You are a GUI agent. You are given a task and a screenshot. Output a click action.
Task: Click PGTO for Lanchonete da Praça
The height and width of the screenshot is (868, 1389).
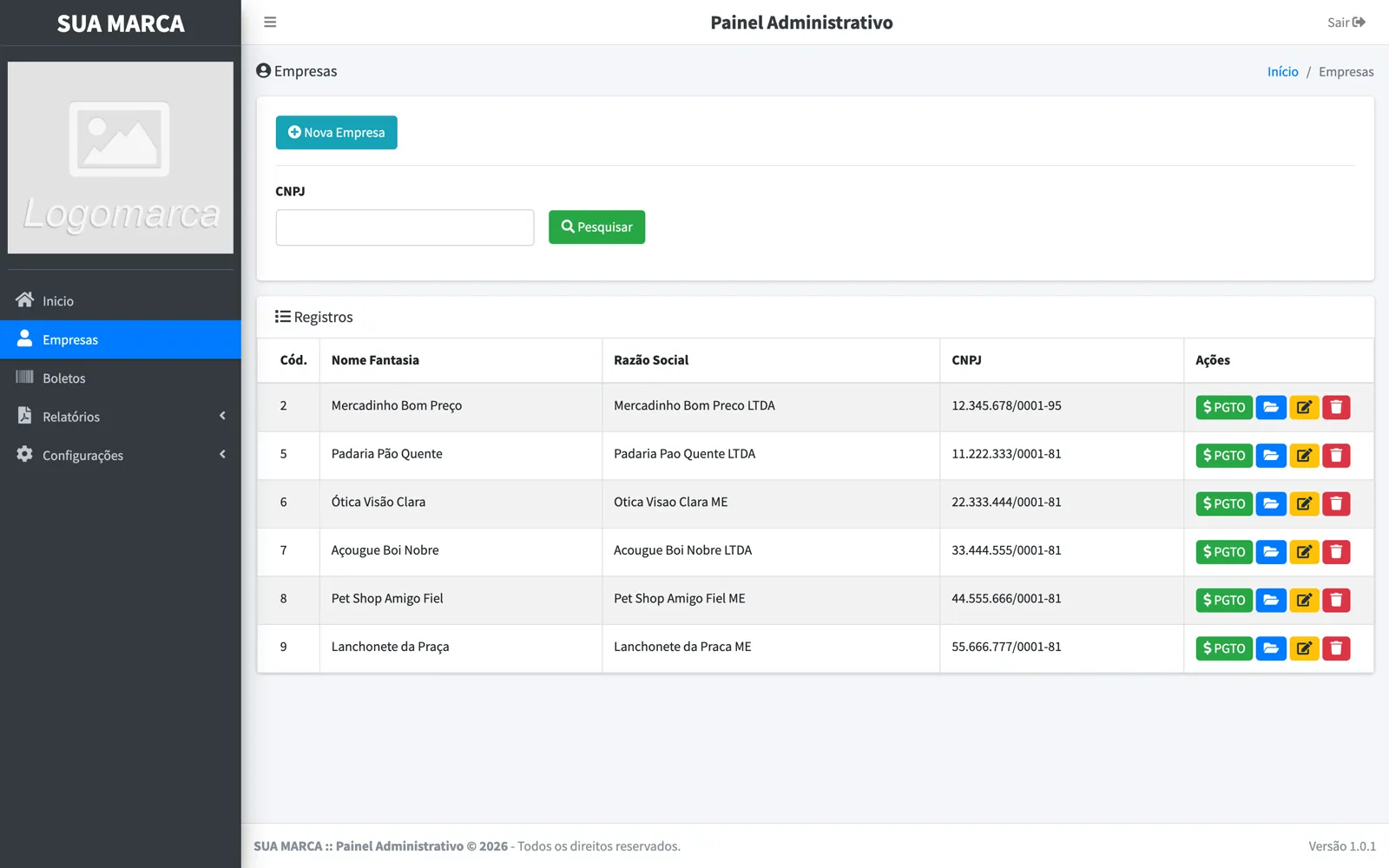[1224, 648]
